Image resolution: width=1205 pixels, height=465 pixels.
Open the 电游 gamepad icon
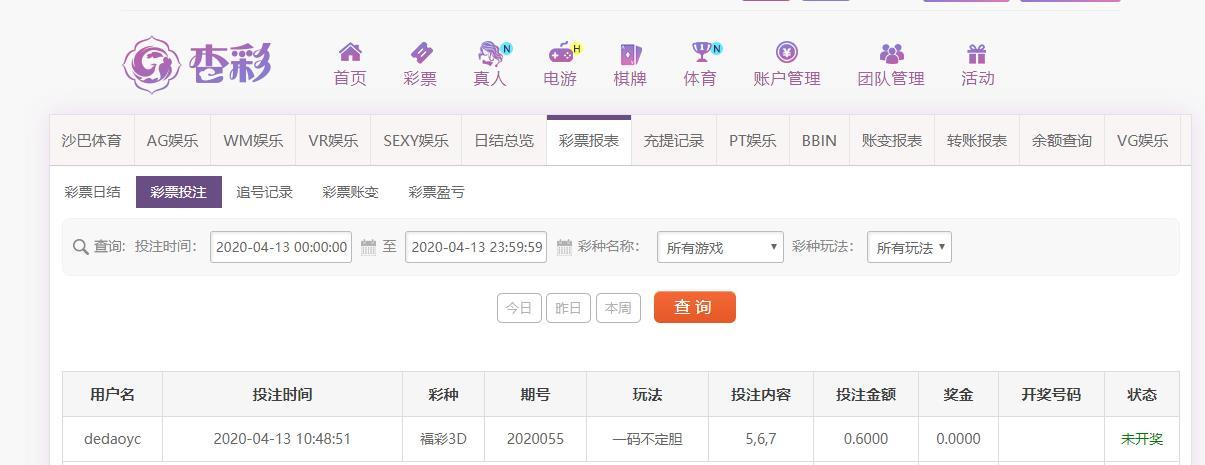563,53
